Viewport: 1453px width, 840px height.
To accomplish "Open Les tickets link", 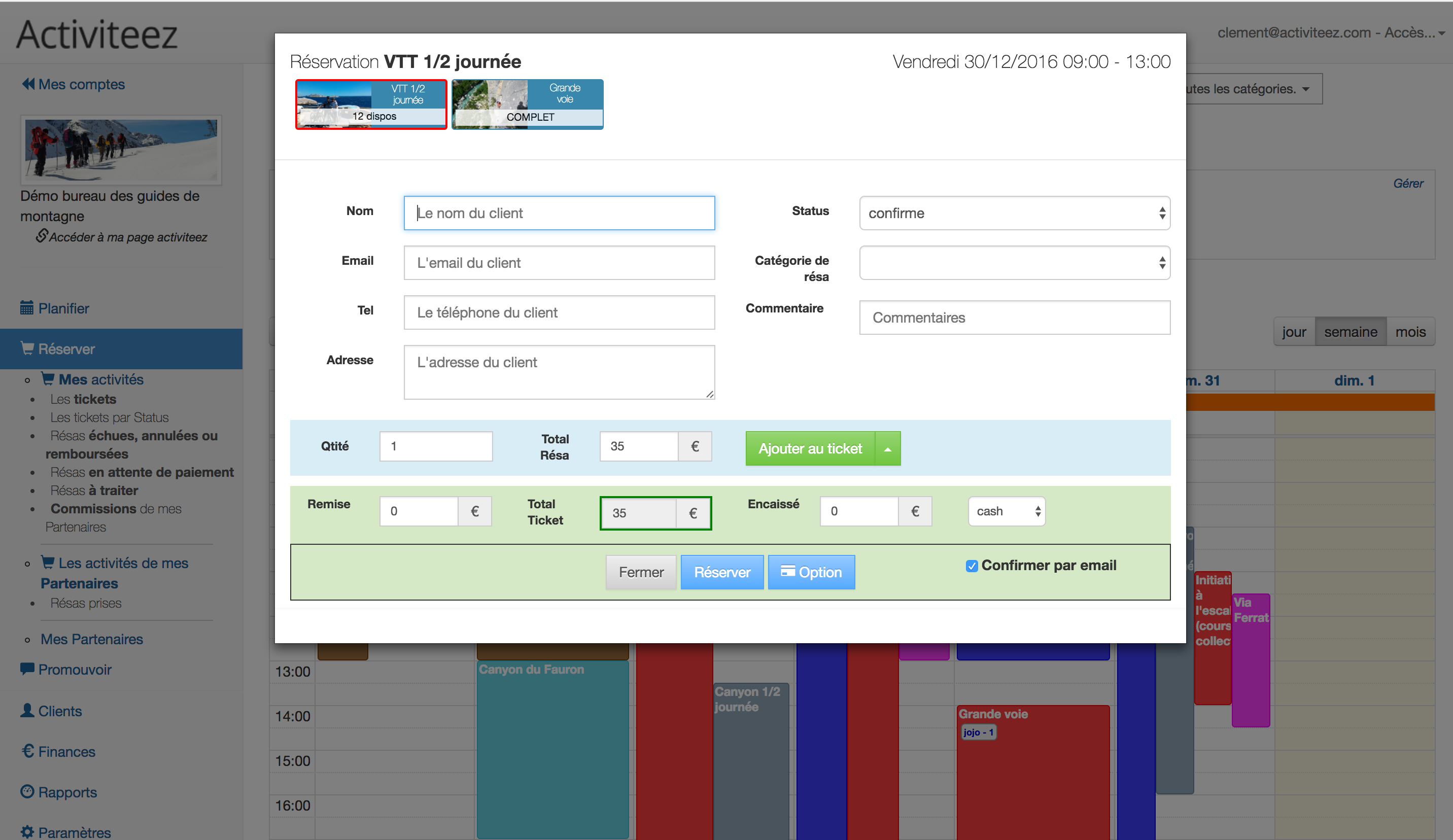I will pyautogui.click(x=83, y=399).
